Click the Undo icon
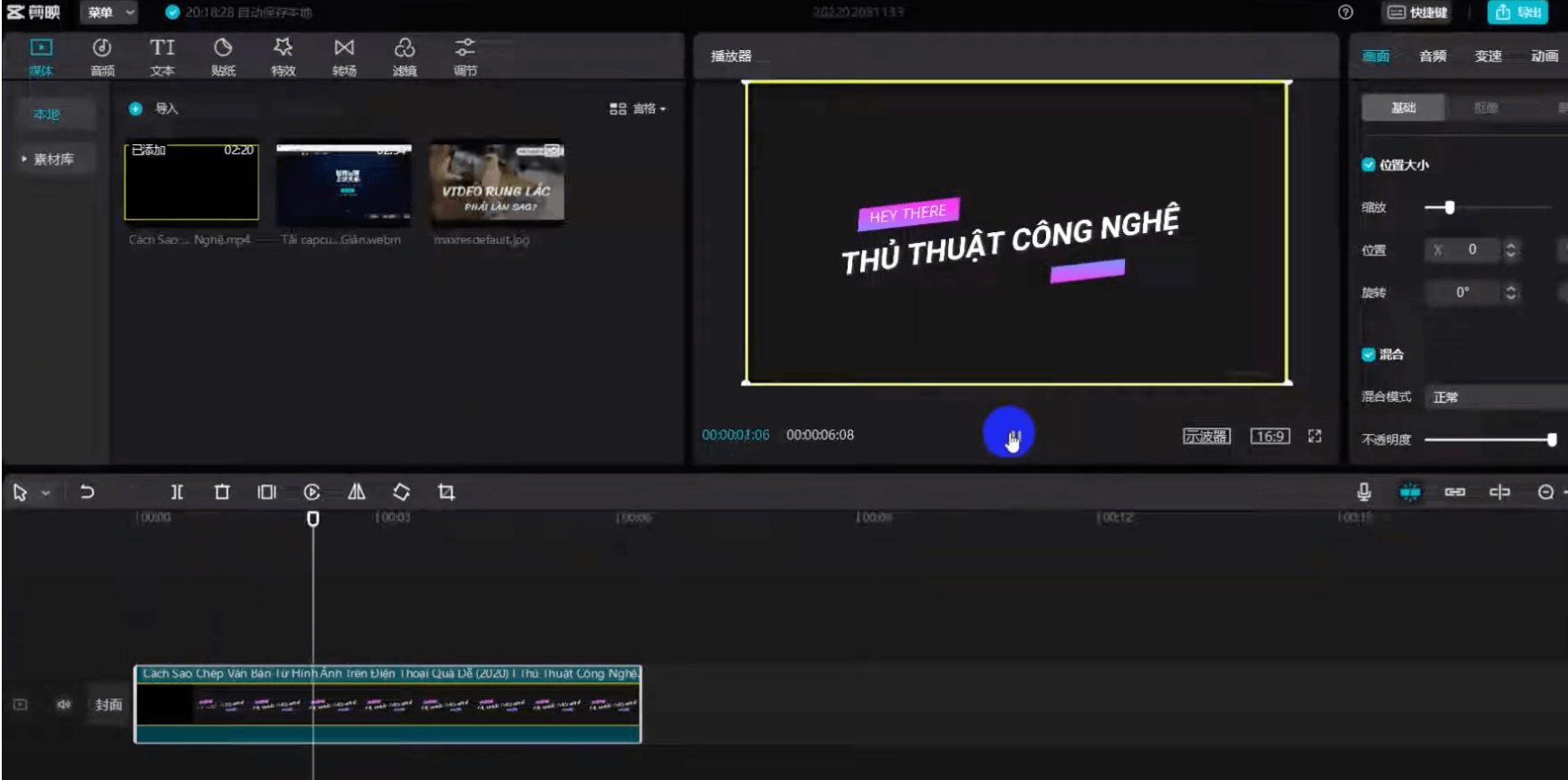This screenshot has height=780, width=1568. pyautogui.click(x=87, y=491)
